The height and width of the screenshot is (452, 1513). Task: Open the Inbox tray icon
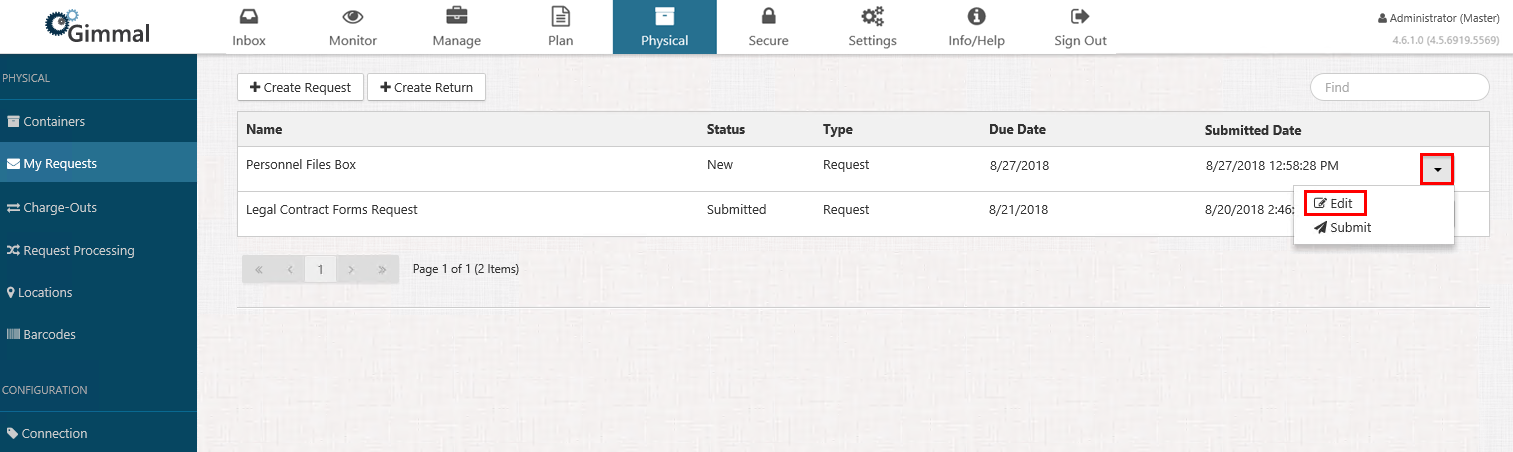click(x=248, y=17)
